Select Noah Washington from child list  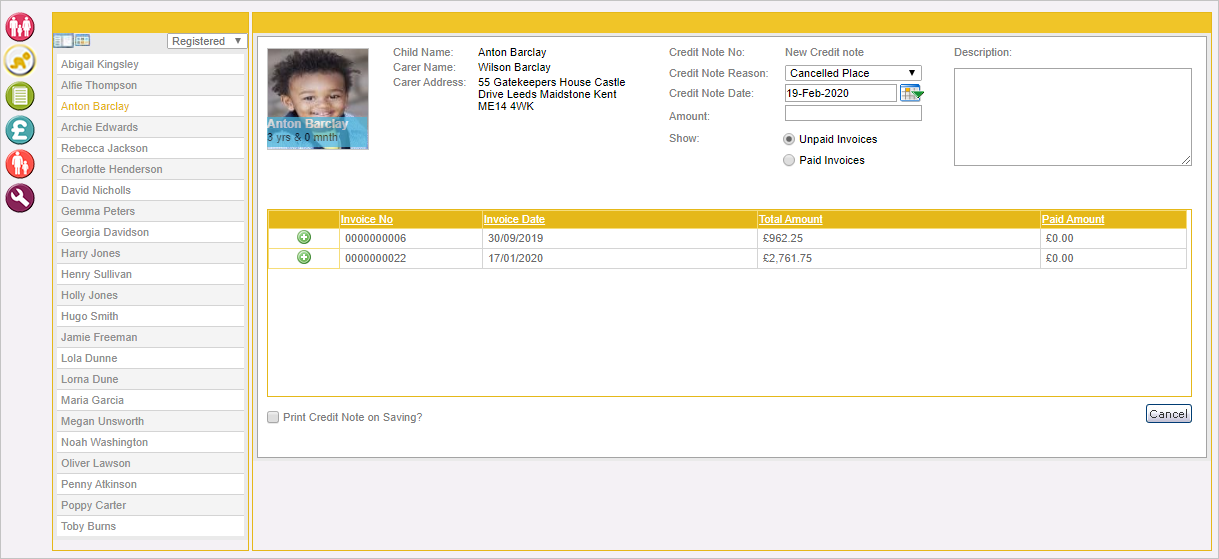150,442
